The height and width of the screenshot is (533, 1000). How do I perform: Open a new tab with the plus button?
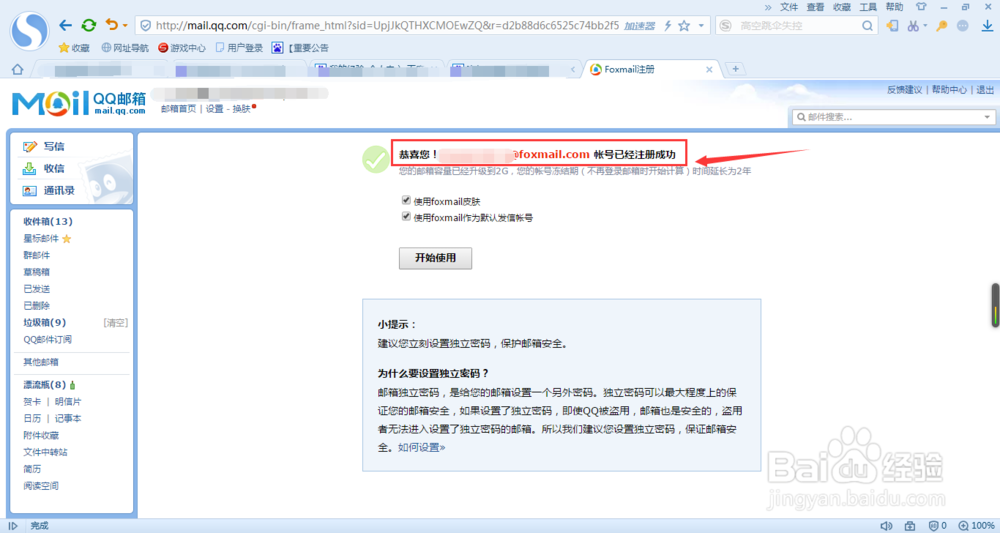(x=735, y=69)
